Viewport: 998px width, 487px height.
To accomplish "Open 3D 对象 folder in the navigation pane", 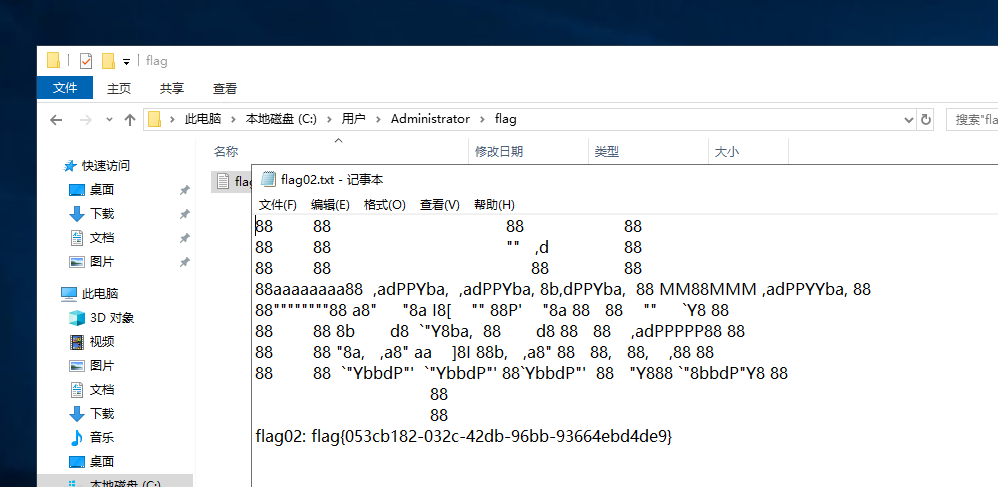I will [112, 318].
